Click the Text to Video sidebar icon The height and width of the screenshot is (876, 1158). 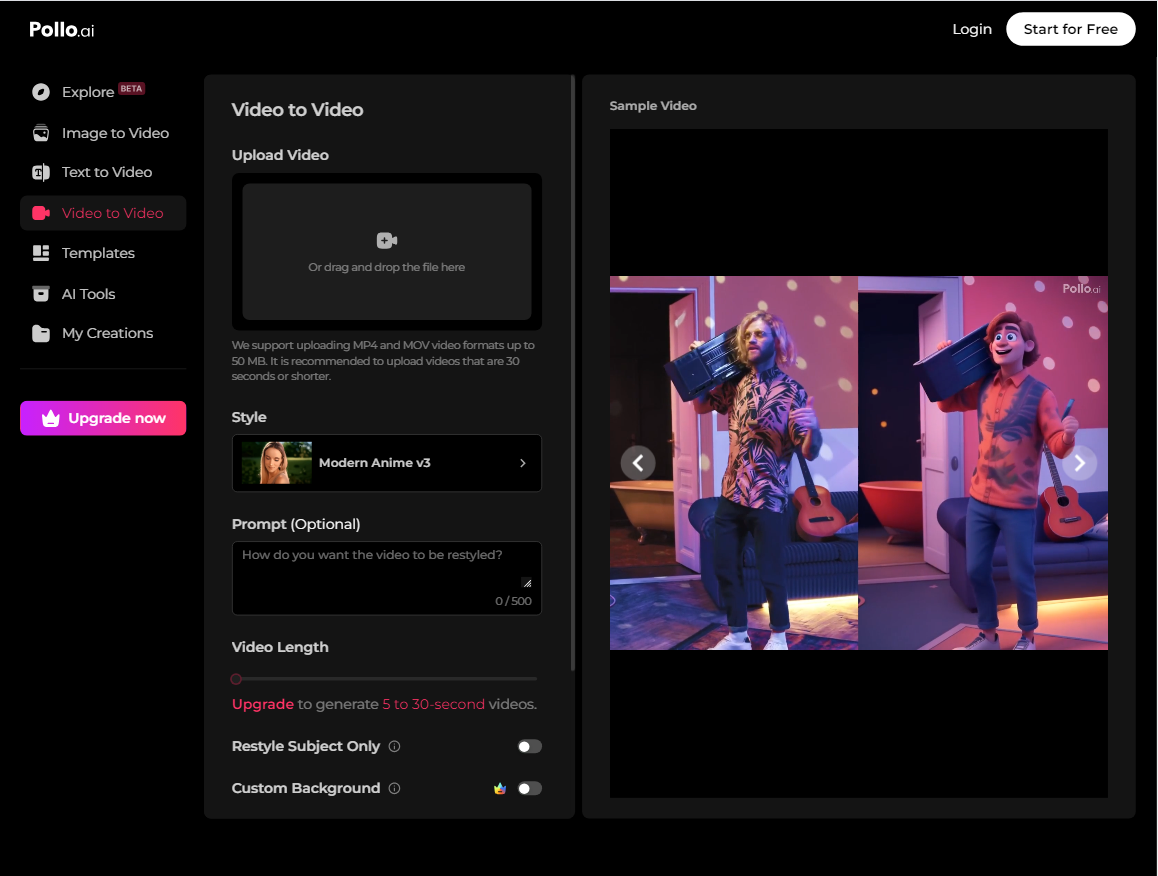(x=41, y=172)
